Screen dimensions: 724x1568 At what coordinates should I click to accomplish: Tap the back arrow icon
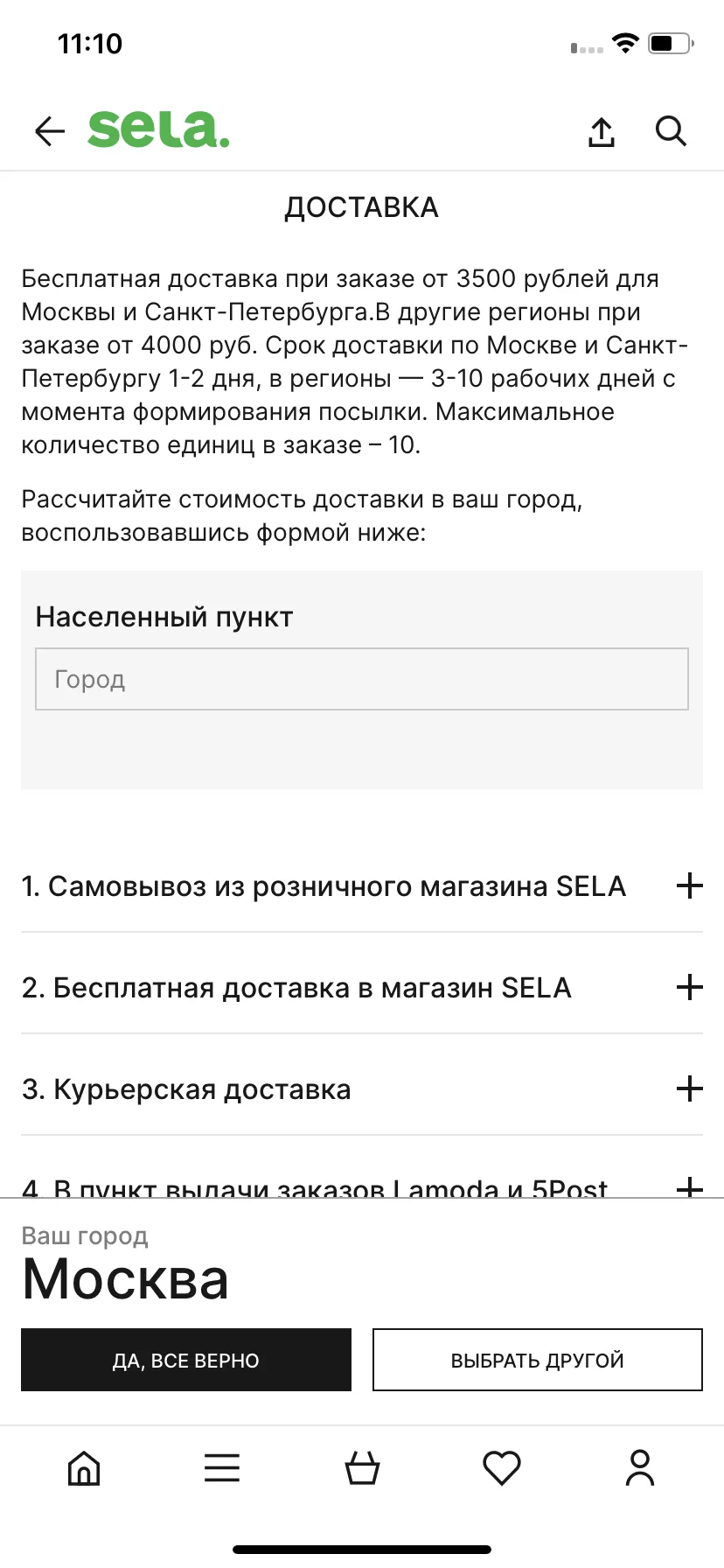pos(50,131)
